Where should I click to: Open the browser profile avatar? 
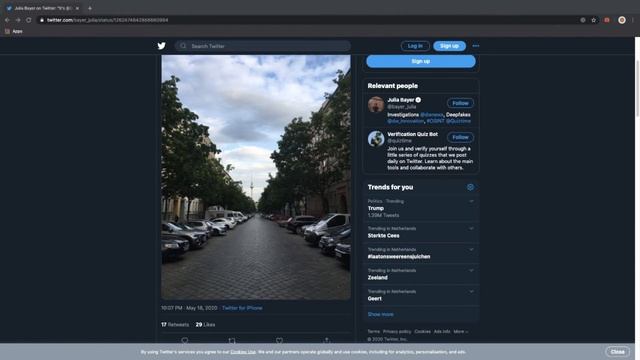[622, 20]
